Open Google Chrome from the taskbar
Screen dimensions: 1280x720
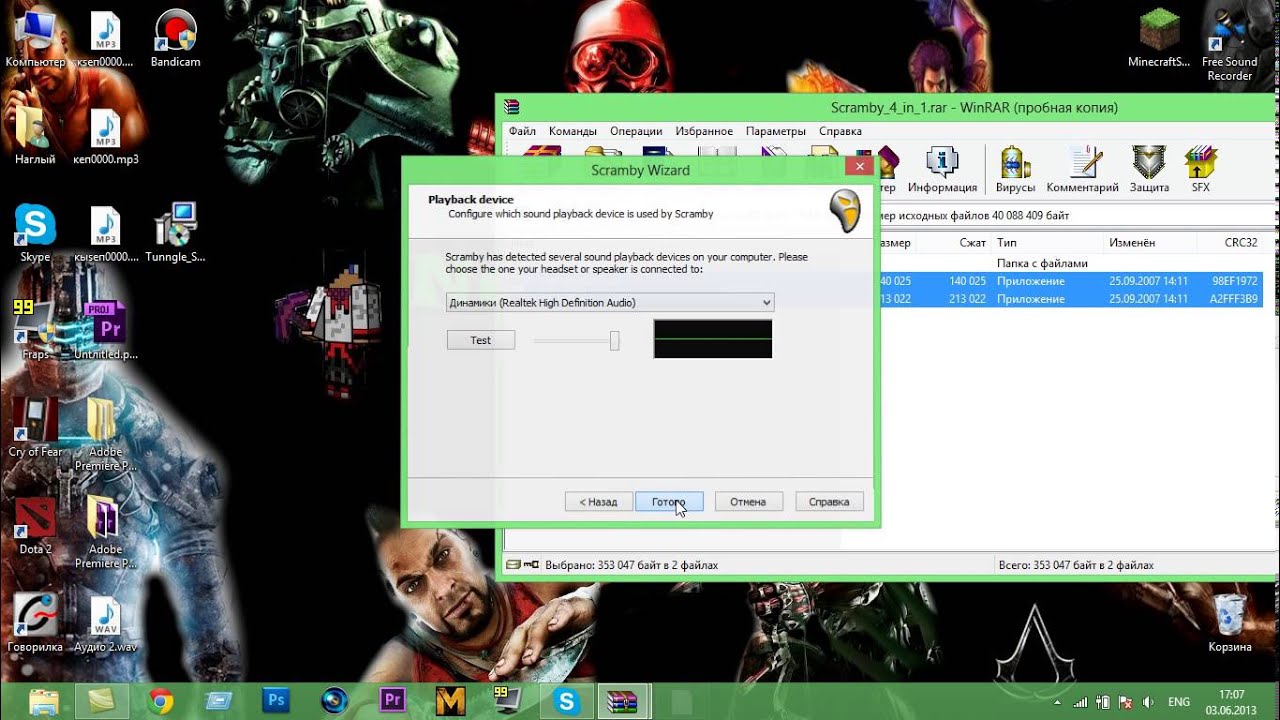[160, 701]
